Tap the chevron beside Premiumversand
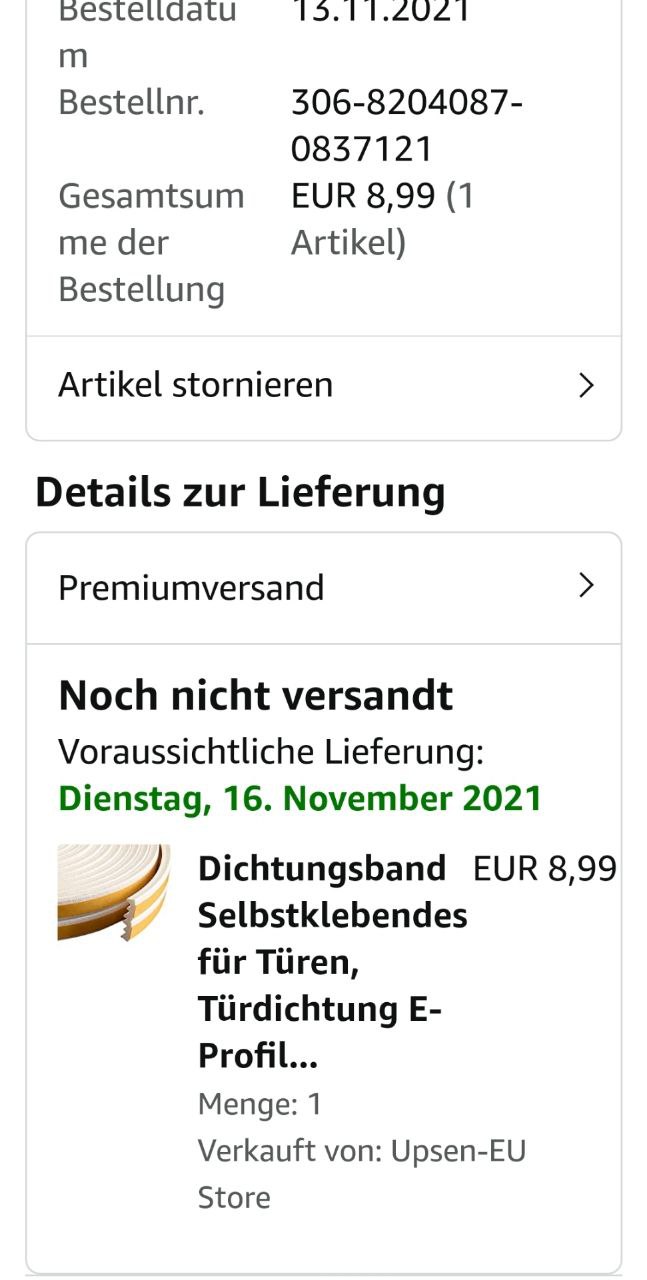The image size is (647, 1280). coord(587,587)
